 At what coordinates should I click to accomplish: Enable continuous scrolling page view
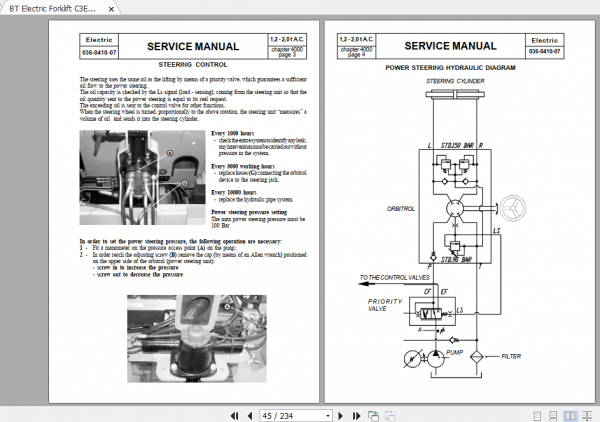point(553,416)
